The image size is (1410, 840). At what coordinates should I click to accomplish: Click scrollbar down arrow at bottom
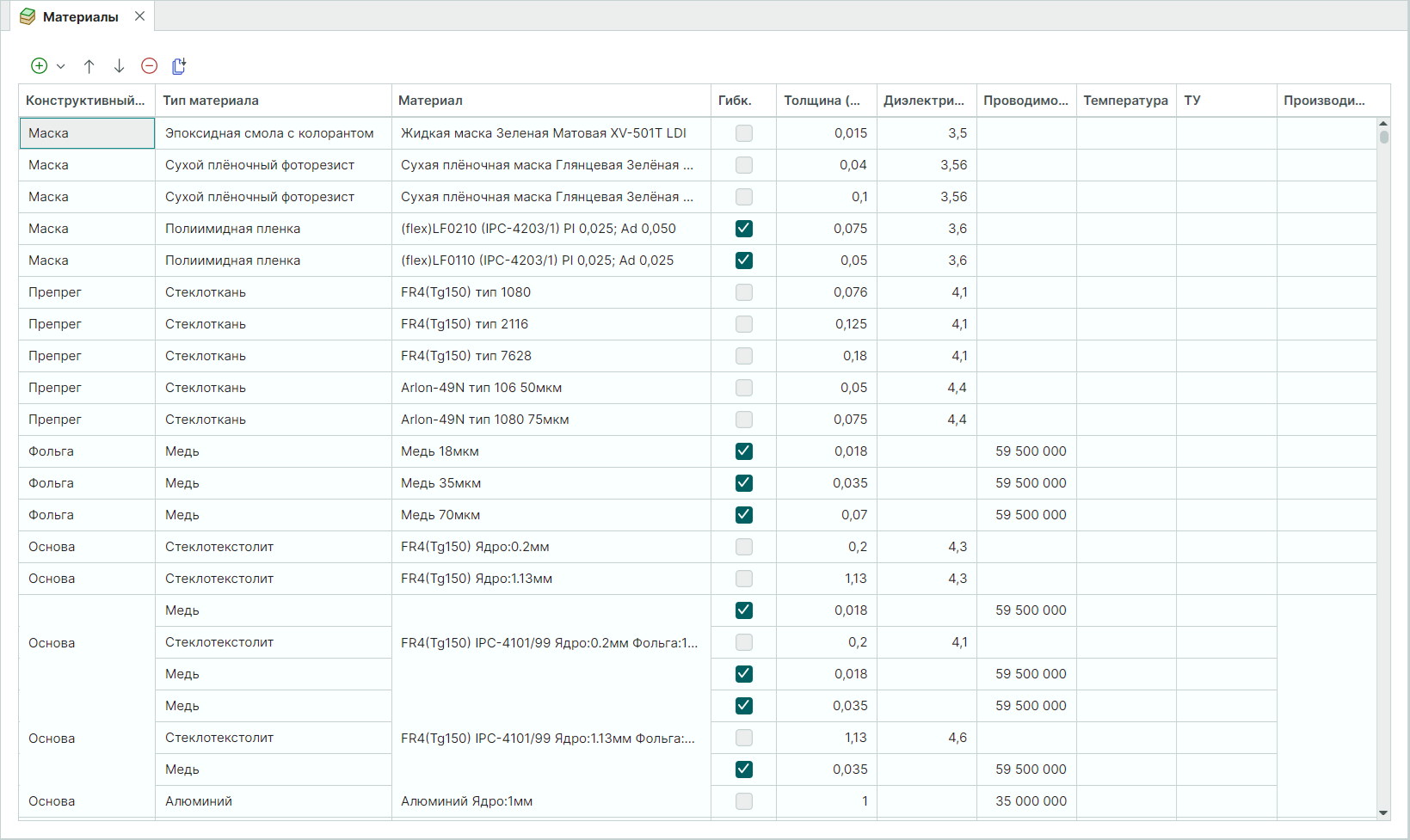(x=1383, y=812)
